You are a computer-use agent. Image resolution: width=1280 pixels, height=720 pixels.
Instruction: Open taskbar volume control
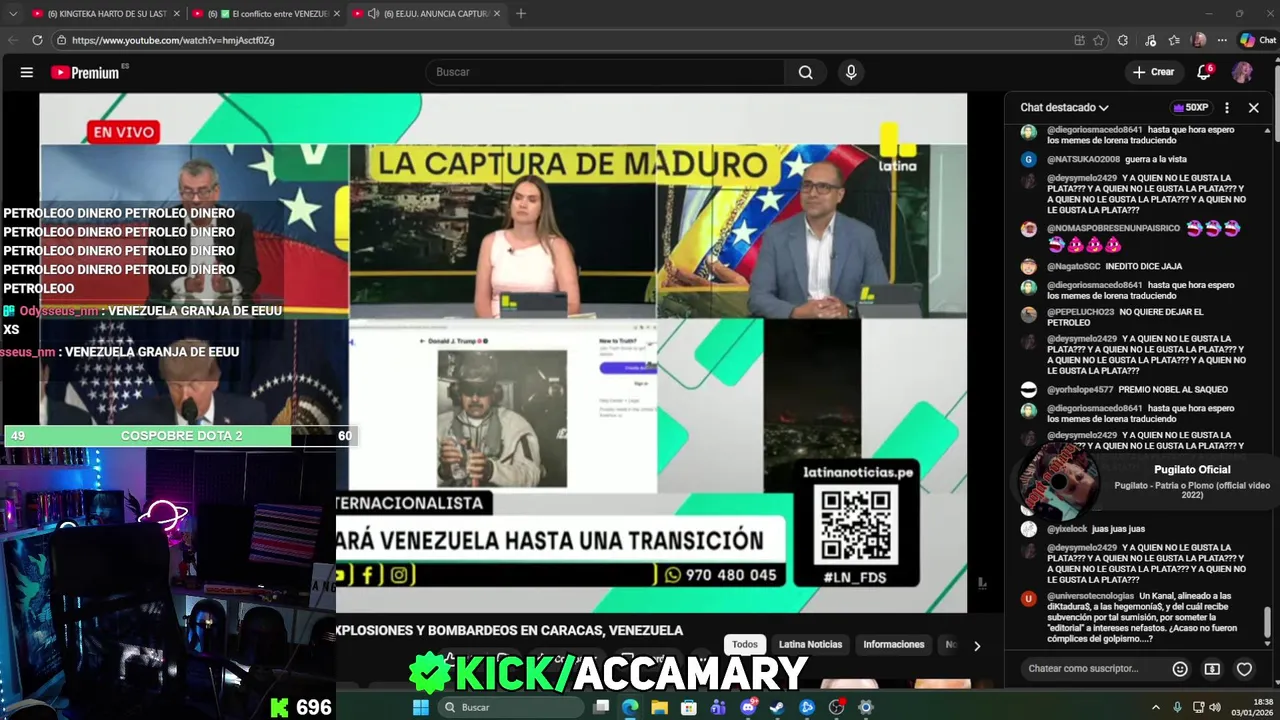(x=1215, y=707)
